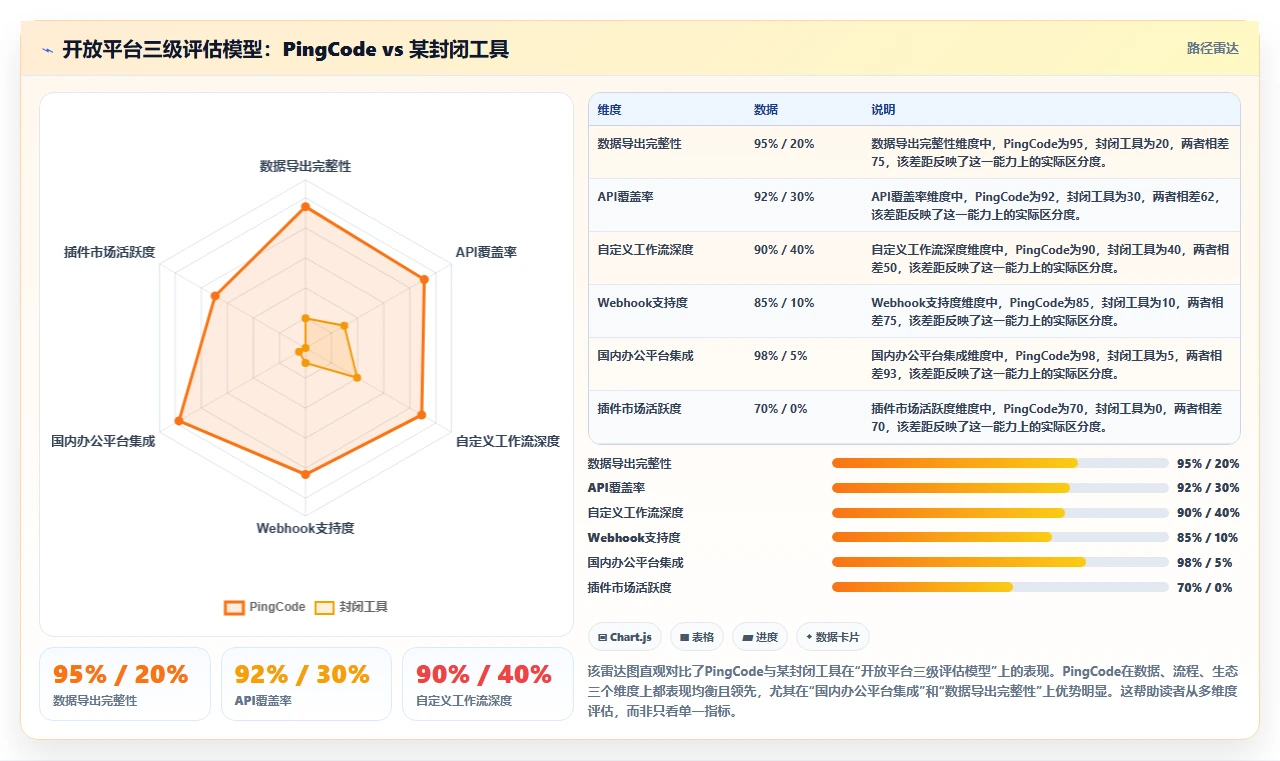The height and width of the screenshot is (761, 1280).
Task: Click the PingCode point on the API覆盖率 axis
Action: click(x=425, y=279)
